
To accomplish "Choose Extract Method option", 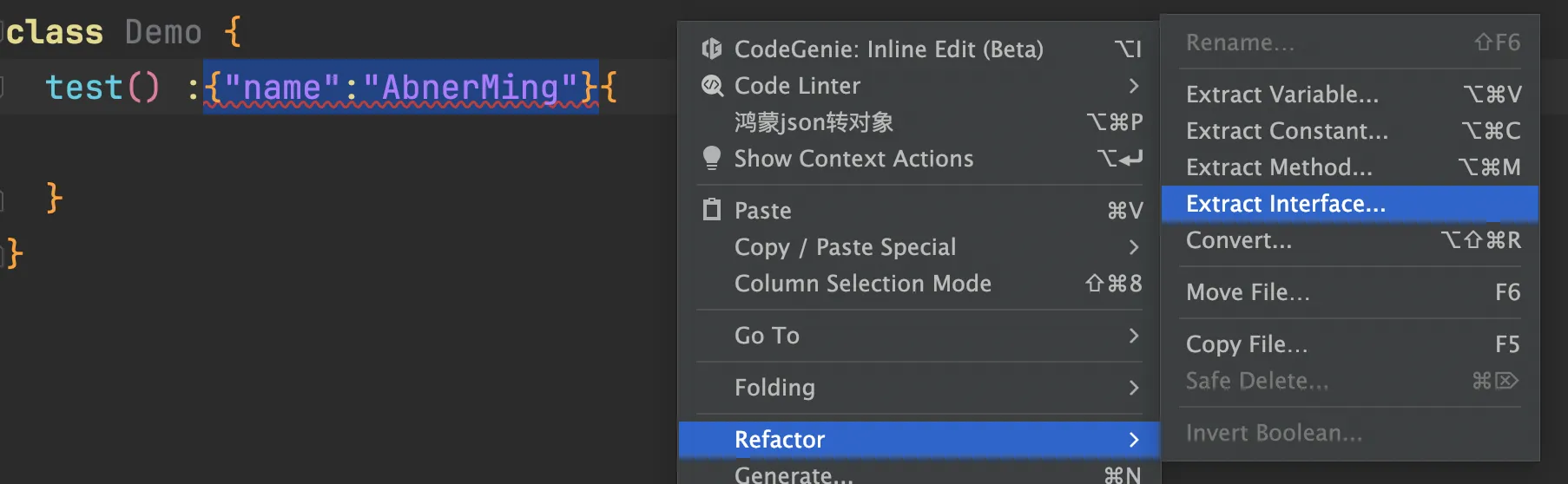I will (x=1279, y=167).
